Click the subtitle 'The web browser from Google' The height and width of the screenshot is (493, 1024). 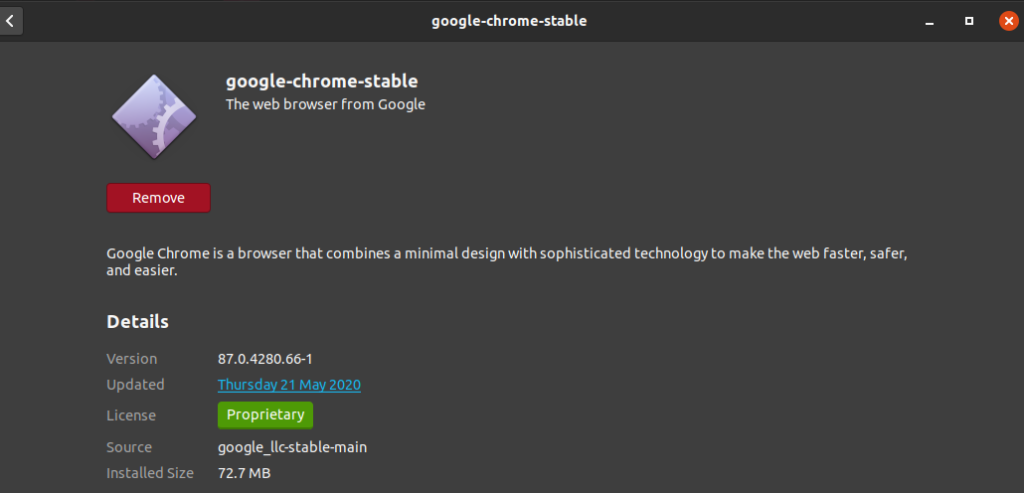coord(325,104)
